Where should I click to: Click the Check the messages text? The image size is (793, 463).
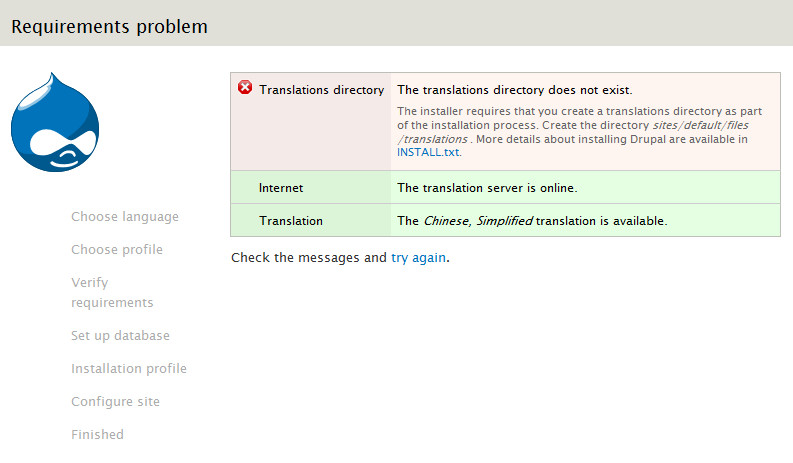click(x=308, y=258)
